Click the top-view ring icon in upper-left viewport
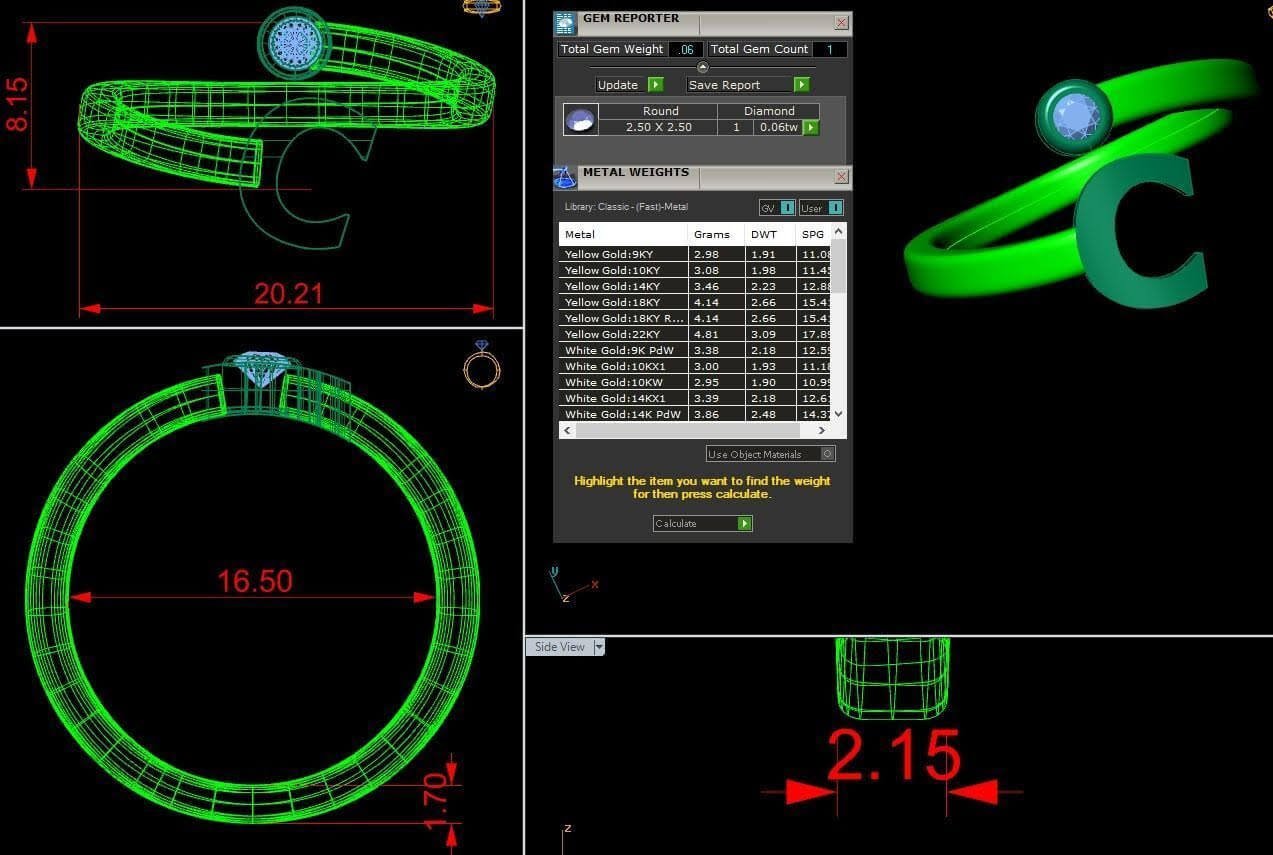This screenshot has width=1273, height=855. click(x=481, y=8)
